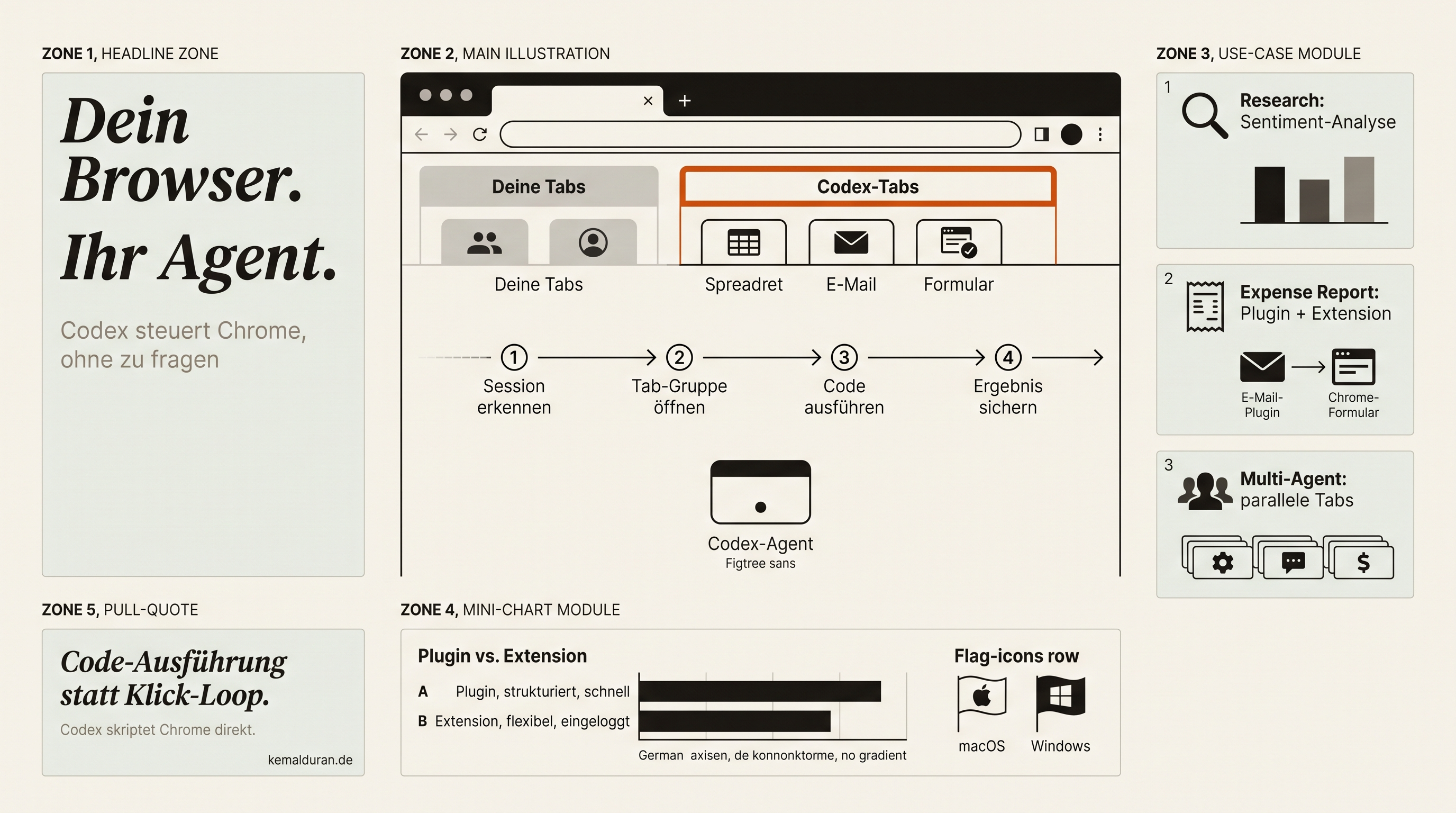Image resolution: width=1456 pixels, height=813 pixels.
Task: Click the empty address bar
Action: (760, 134)
